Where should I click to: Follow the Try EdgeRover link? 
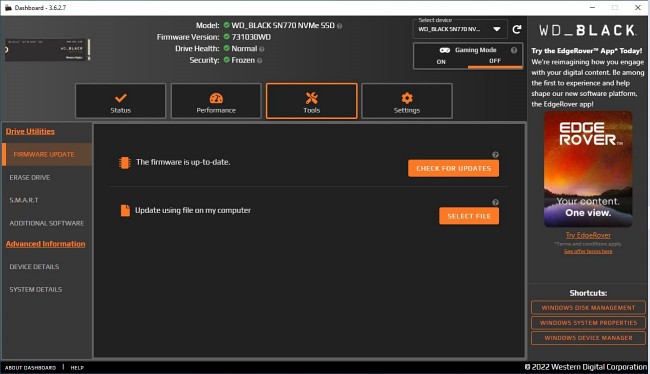click(x=588, y=235)
